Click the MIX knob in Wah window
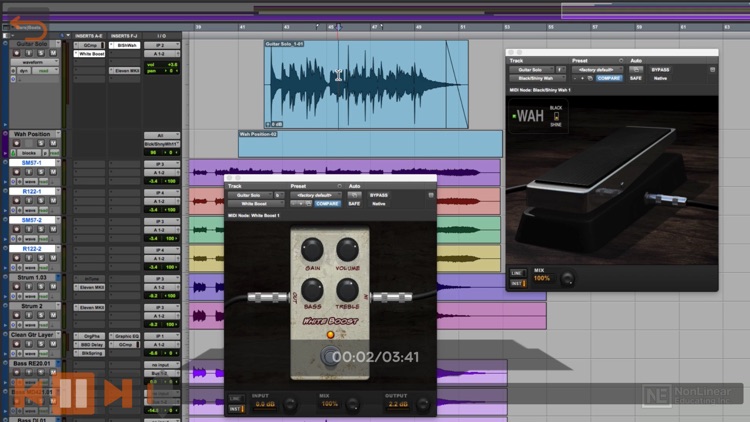The height and width of the screenshot is (422, 750). pyautogui.click(x=567, y=279)
